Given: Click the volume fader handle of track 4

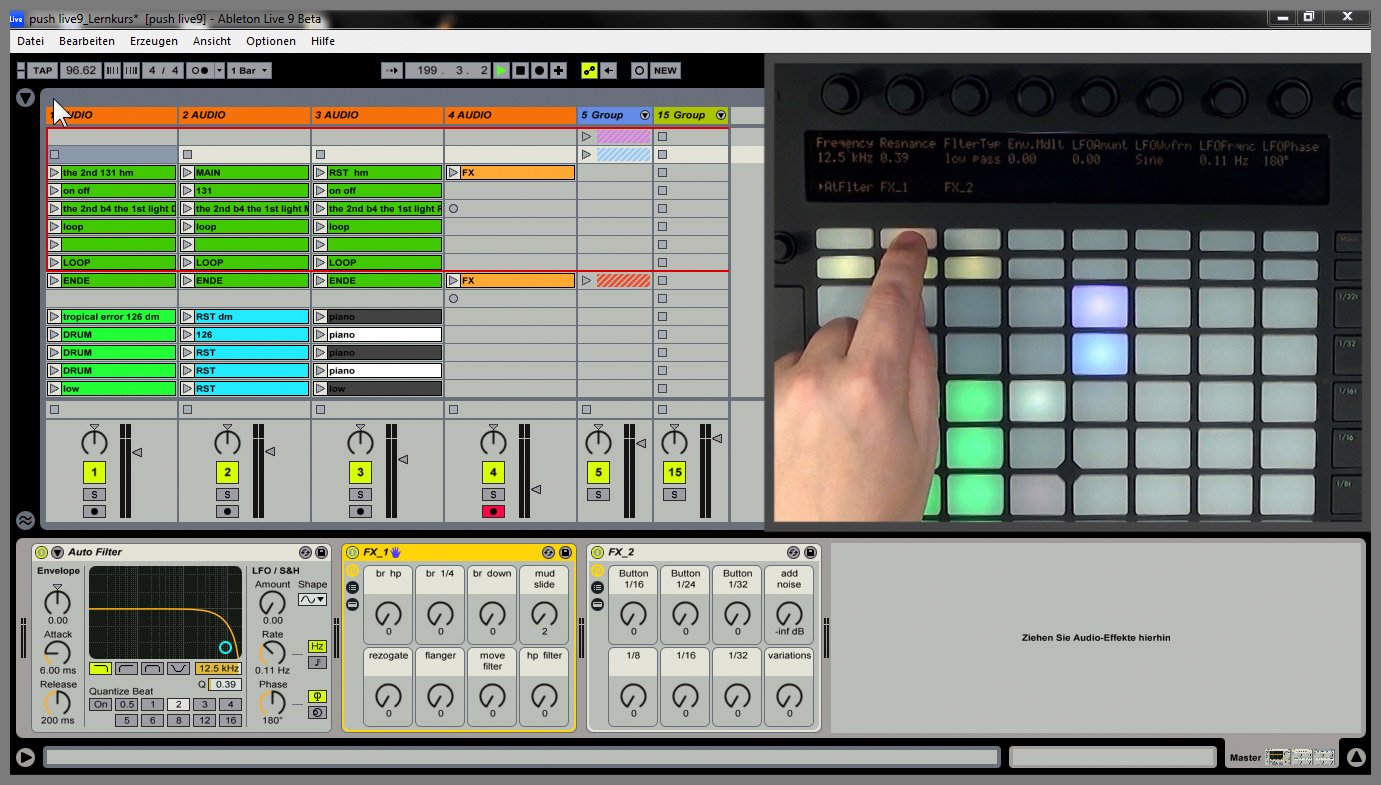Looking at the screenshot, I should [535, 489].
